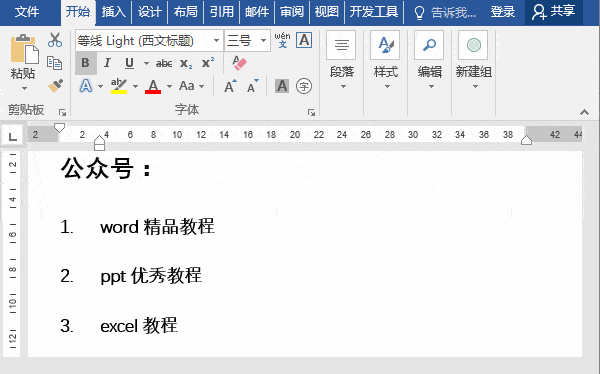The image size is (600, 374).
Task: Click list item word 精品教程
Action: 157,227
